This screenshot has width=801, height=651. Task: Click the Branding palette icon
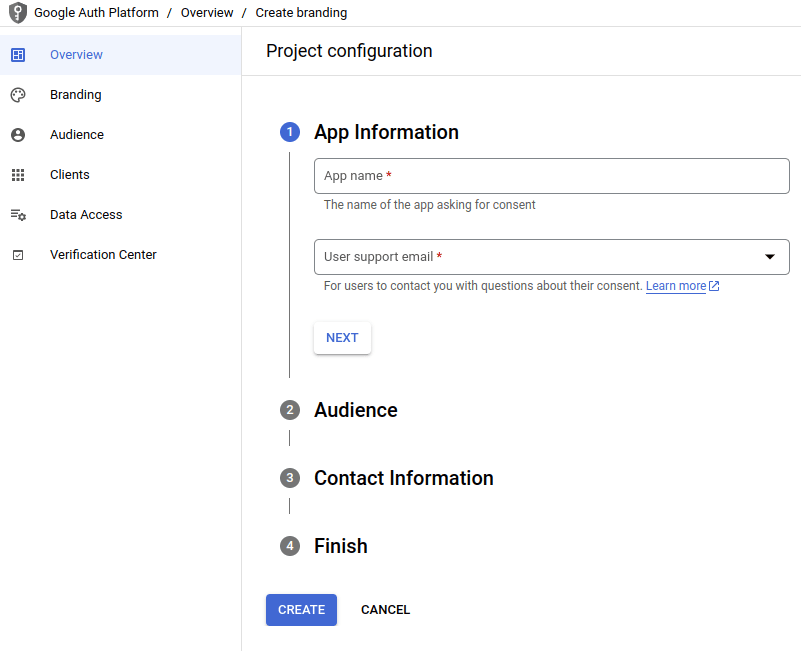pyautogui.click(x=18, y=95)
